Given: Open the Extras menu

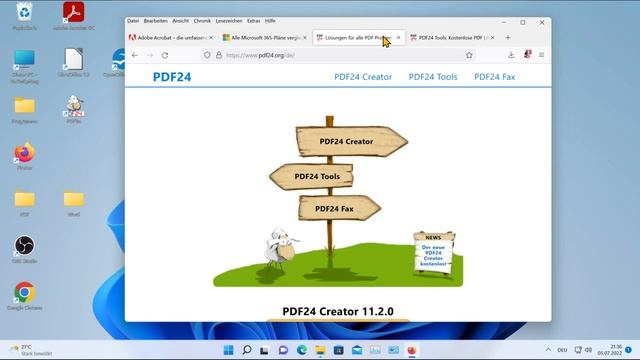Looking at the screenshot, I should pos(253,21).
